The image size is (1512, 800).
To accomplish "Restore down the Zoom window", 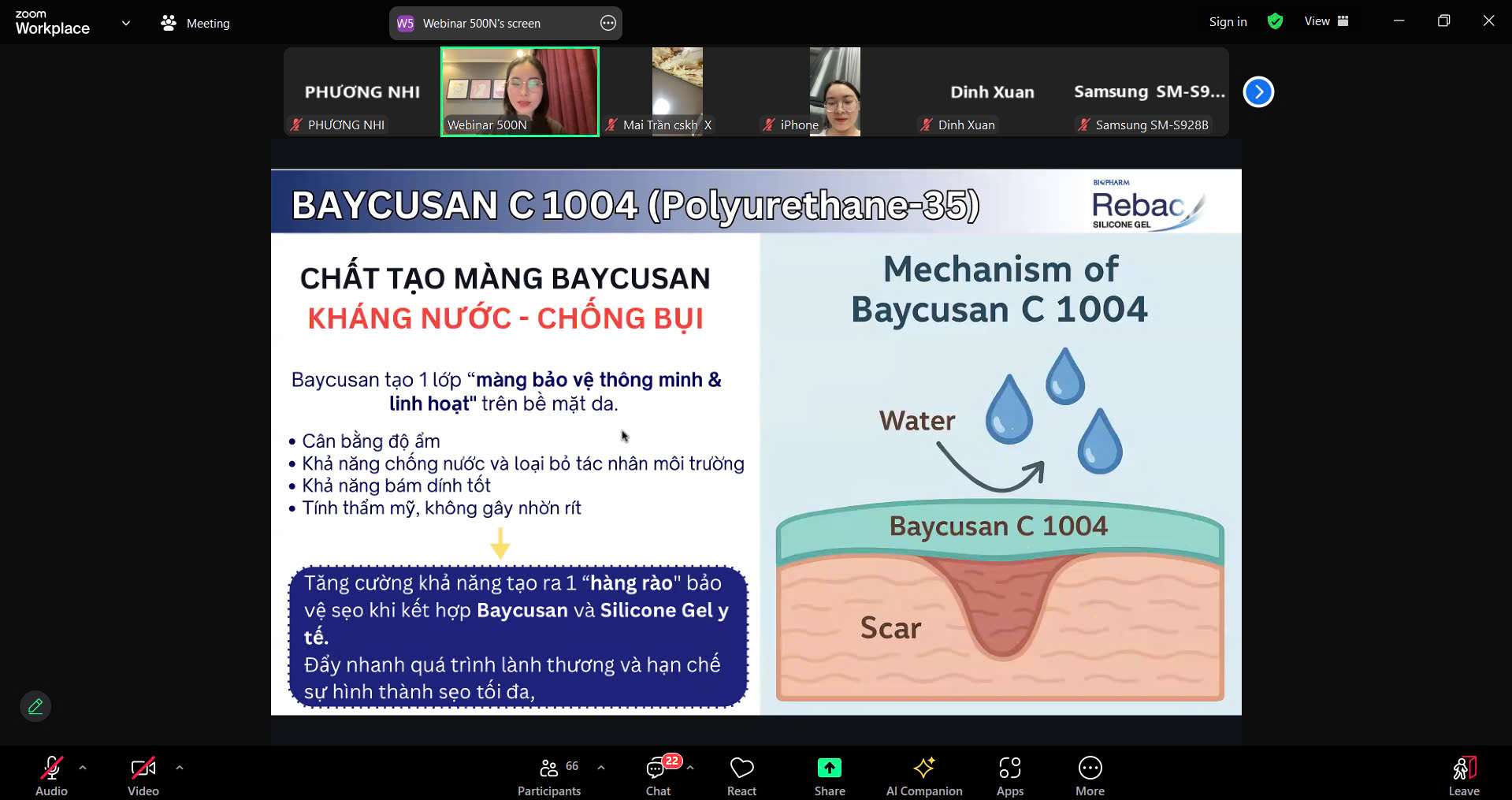I will coord(1443,21).
